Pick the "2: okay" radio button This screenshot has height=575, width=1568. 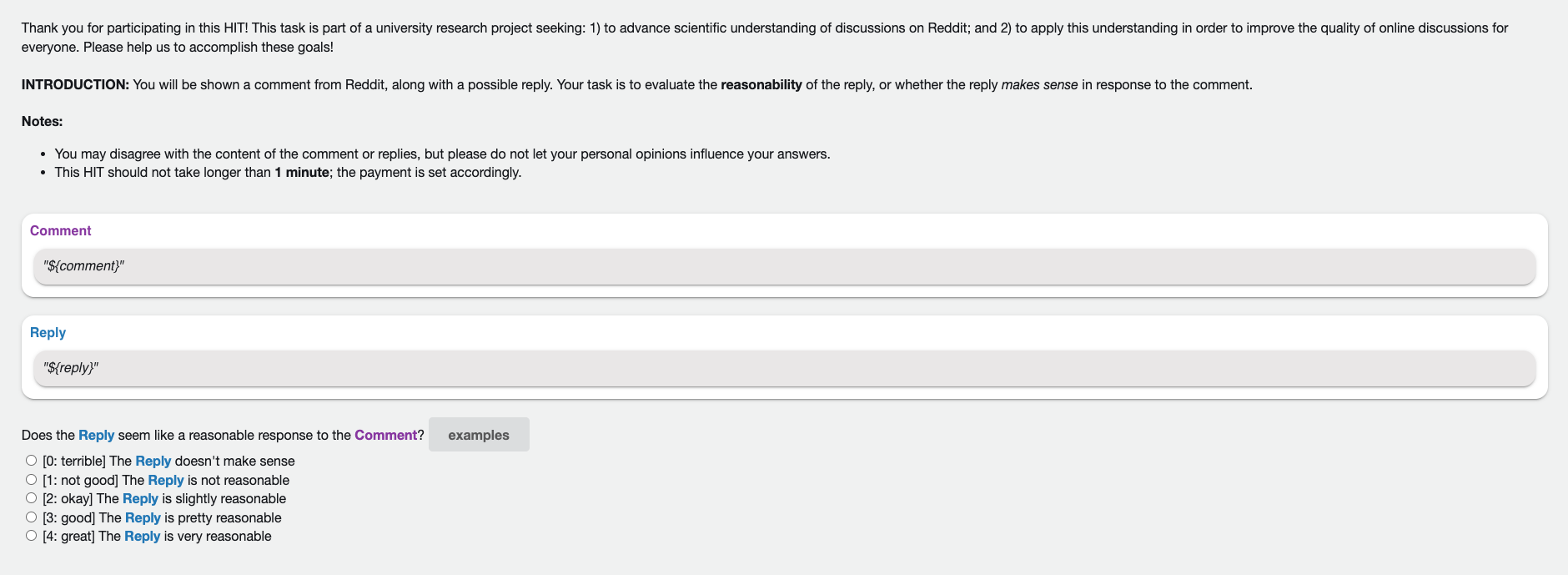31,498
